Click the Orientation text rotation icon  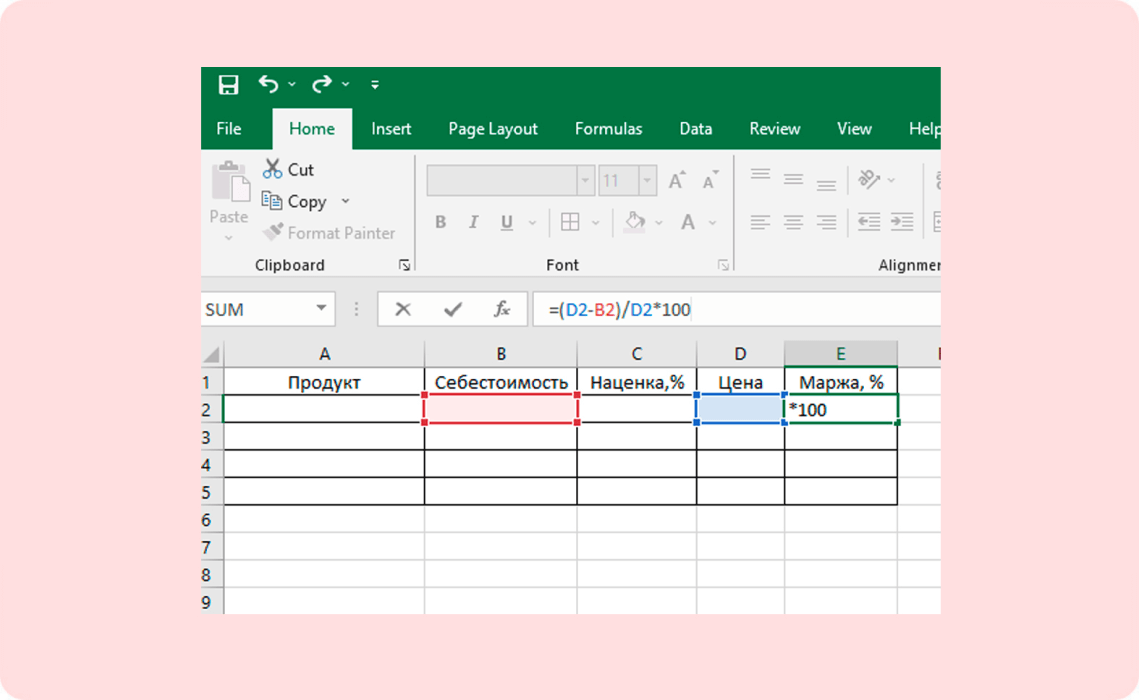869,179
